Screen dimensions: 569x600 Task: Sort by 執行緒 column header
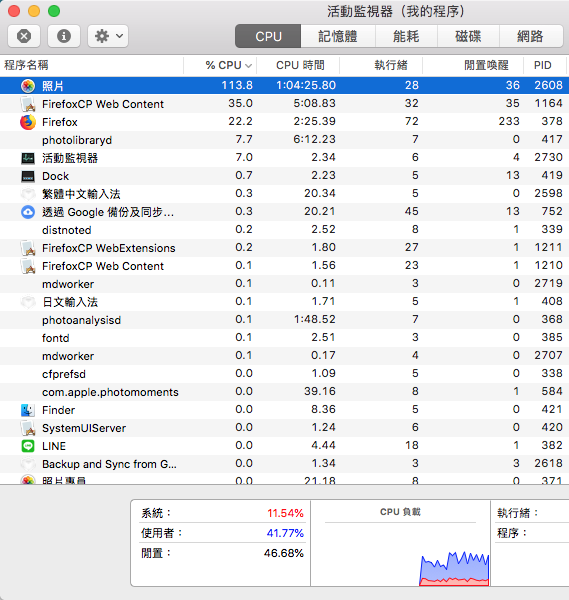point(381,65)
